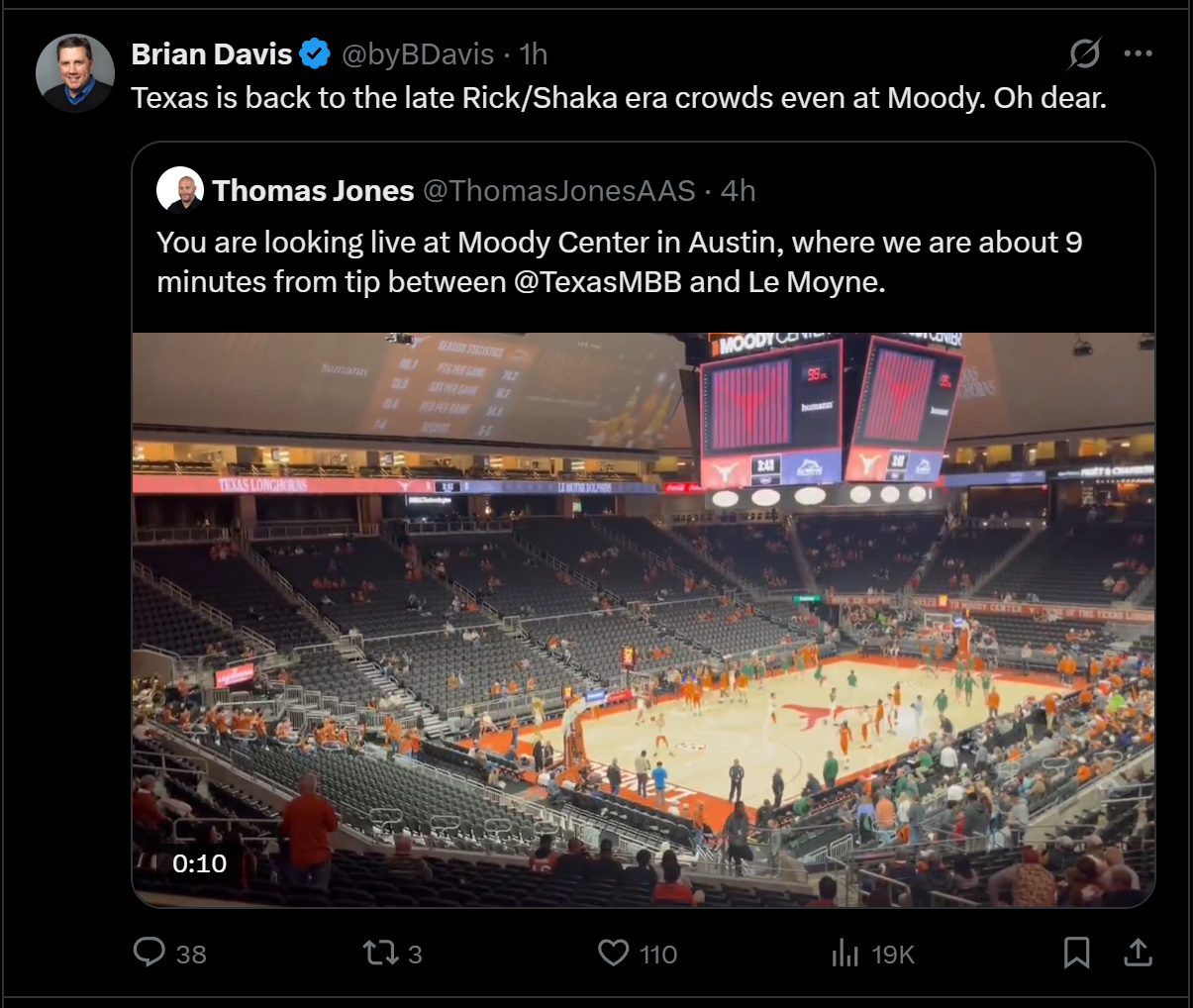1193x1008 pixels.
Task: Open the @TexasMBB mention link
Action: coord(598,282)
